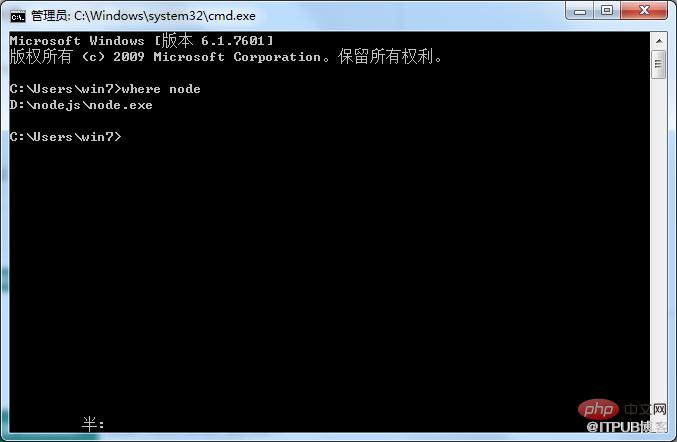Screen dimensions: 677x442
Task: Click the last C:\Users\win7> prompt
Action: pos(66,137)
